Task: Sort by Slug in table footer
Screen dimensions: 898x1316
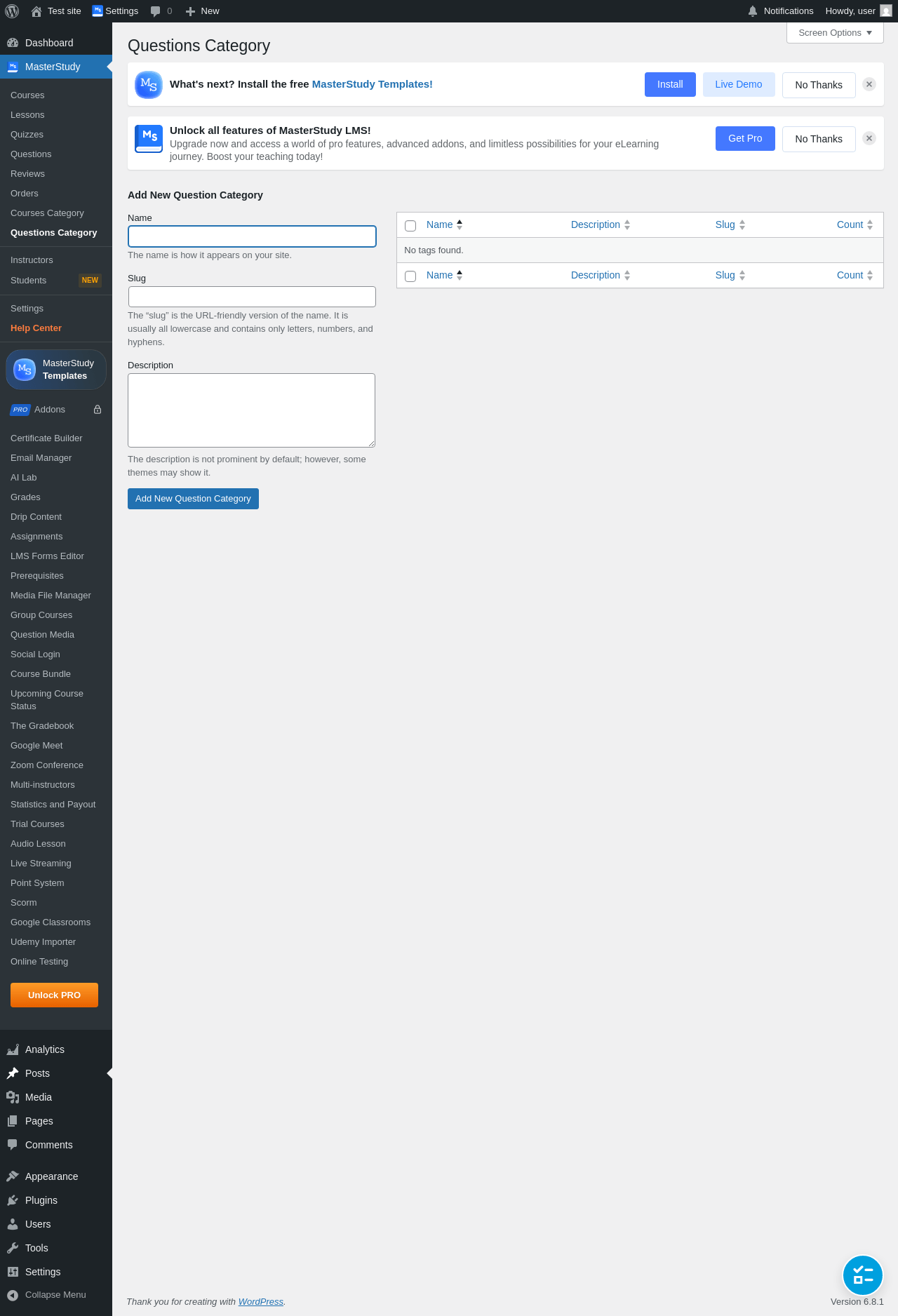Action: coord(730,275)
